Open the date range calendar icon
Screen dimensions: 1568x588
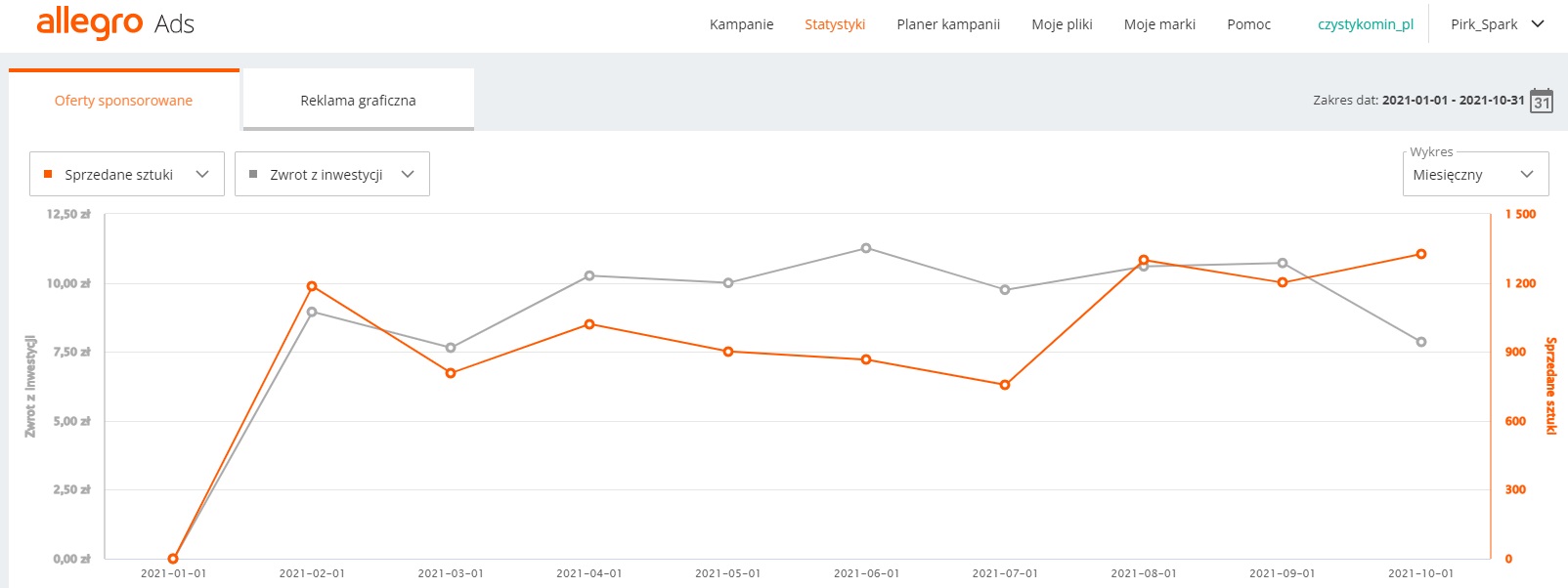(1542, 101)
